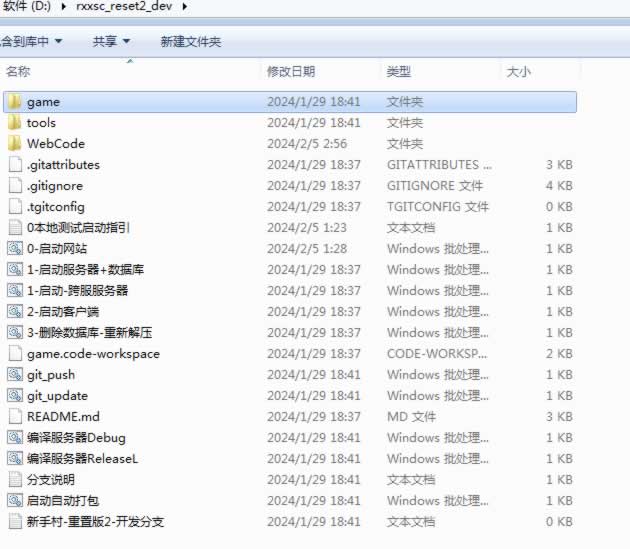Sort by the 修改日期 column header
Screen dimensions: 630x549
click(x=291, y=72)
